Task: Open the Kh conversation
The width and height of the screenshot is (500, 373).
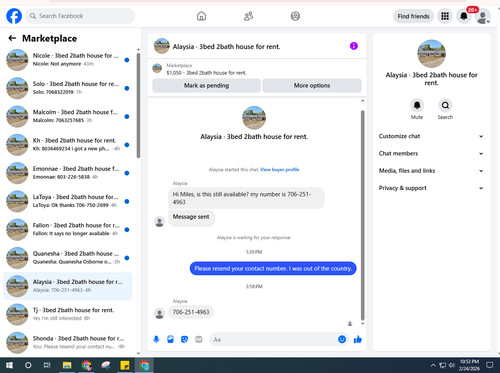Action: click(68, 145)
